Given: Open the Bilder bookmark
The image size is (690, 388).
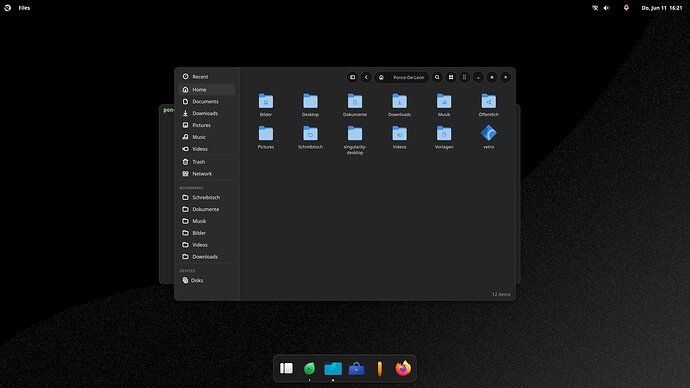Looking at the screenshot, I should click(x=207, y=233).
